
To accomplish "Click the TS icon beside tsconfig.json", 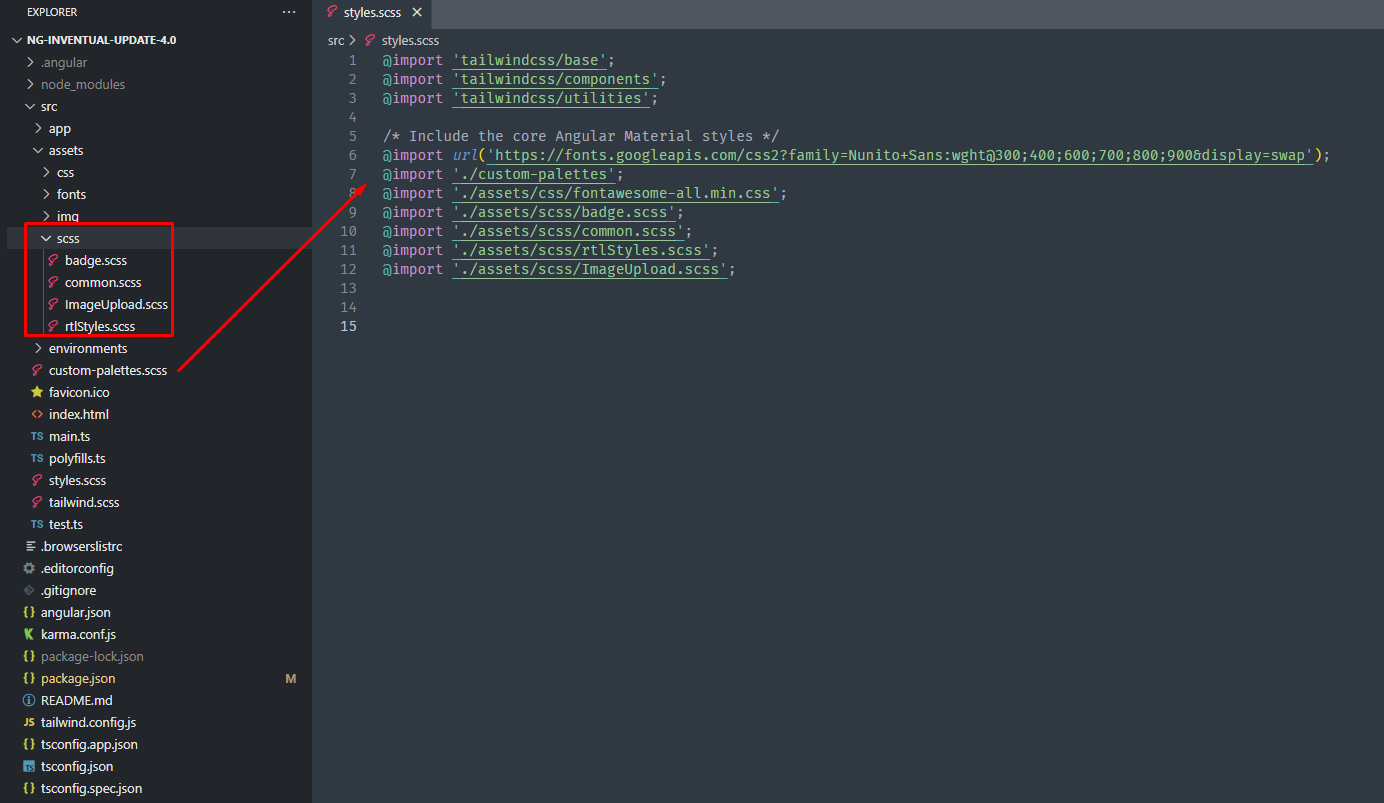I will tap(30, 766).
